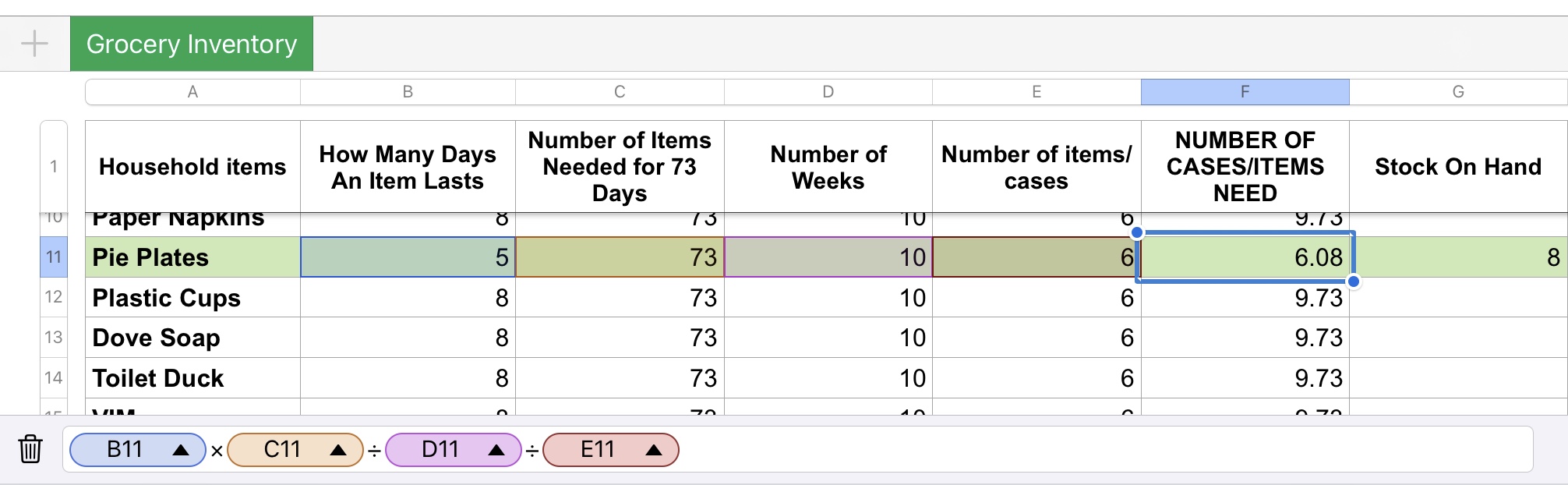Screen dimensions: 1568x485
Task: Select column A header
Action: pos(192,92)
